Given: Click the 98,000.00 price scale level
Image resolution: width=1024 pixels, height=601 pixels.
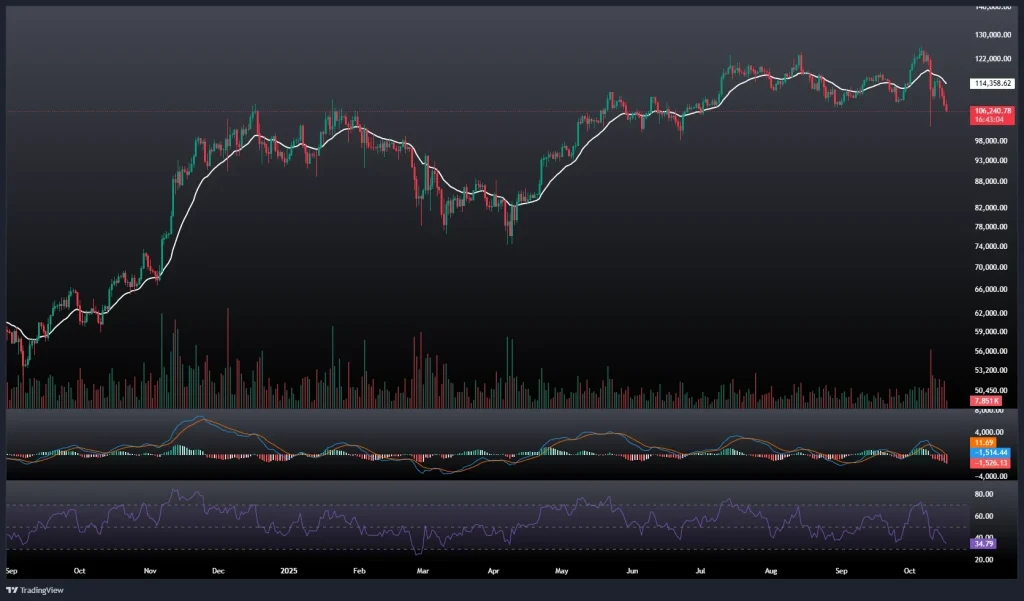Looking at the screenshot, I should click(991, 141).
